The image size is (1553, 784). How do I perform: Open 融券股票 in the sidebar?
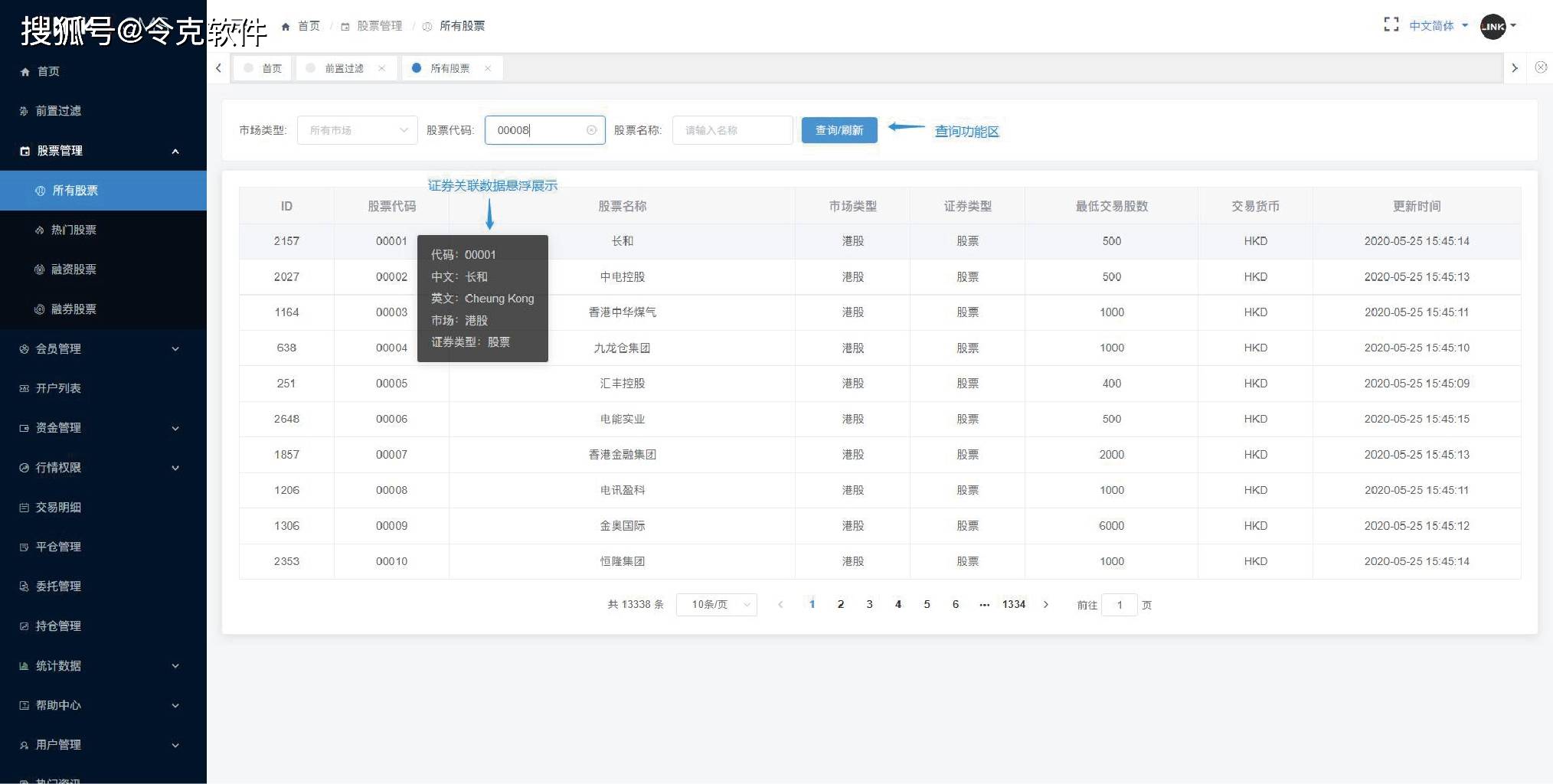(x=103, y=309)
